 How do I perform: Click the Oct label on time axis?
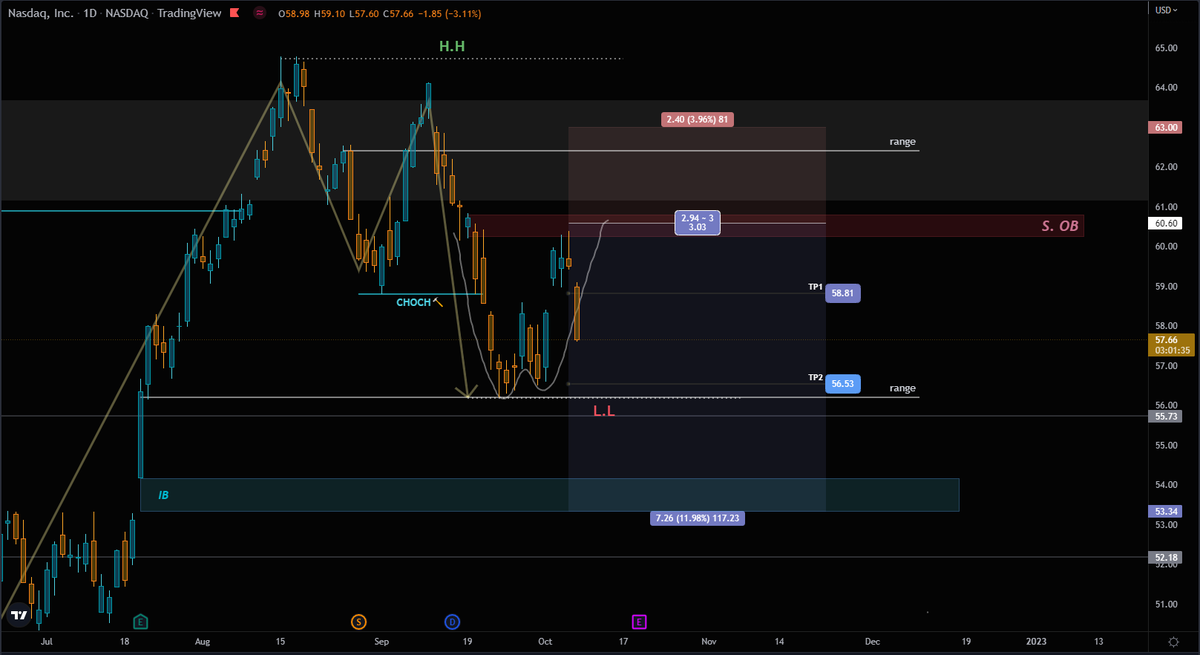point(545,640)
